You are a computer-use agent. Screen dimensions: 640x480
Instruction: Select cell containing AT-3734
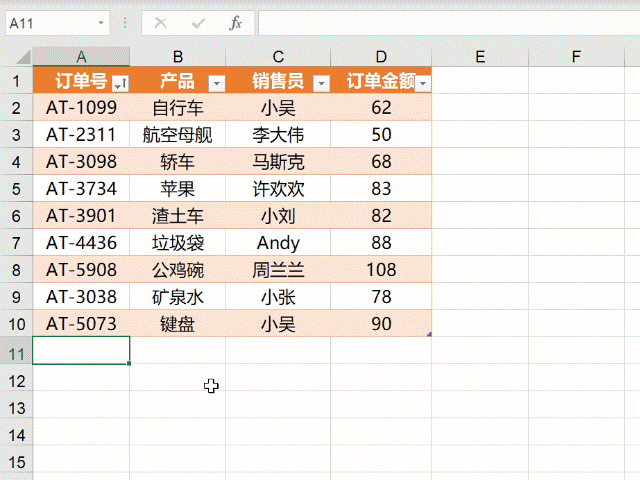(81, 189)
